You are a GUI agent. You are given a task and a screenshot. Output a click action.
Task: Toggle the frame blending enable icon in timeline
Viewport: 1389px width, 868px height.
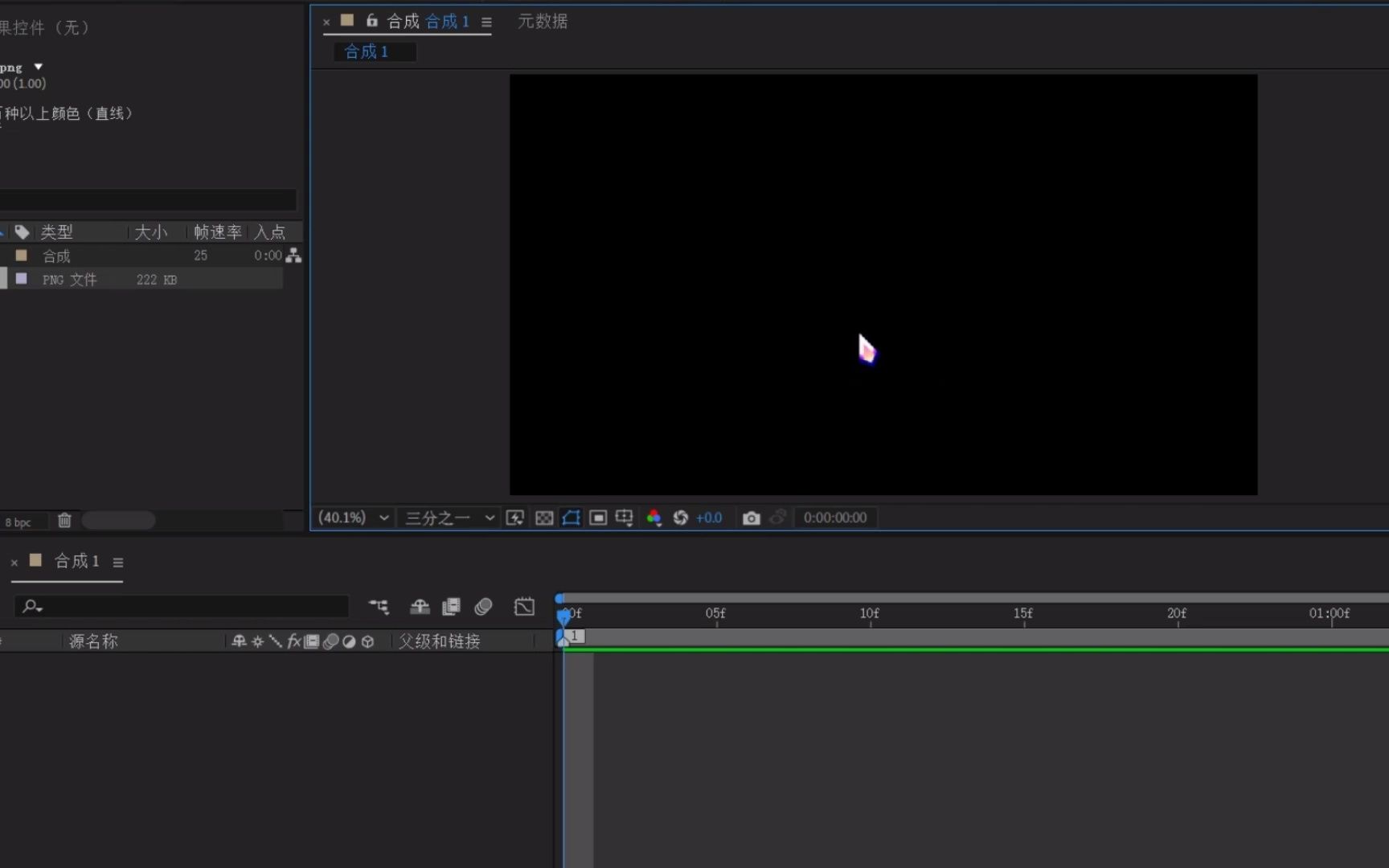point(452,607)
